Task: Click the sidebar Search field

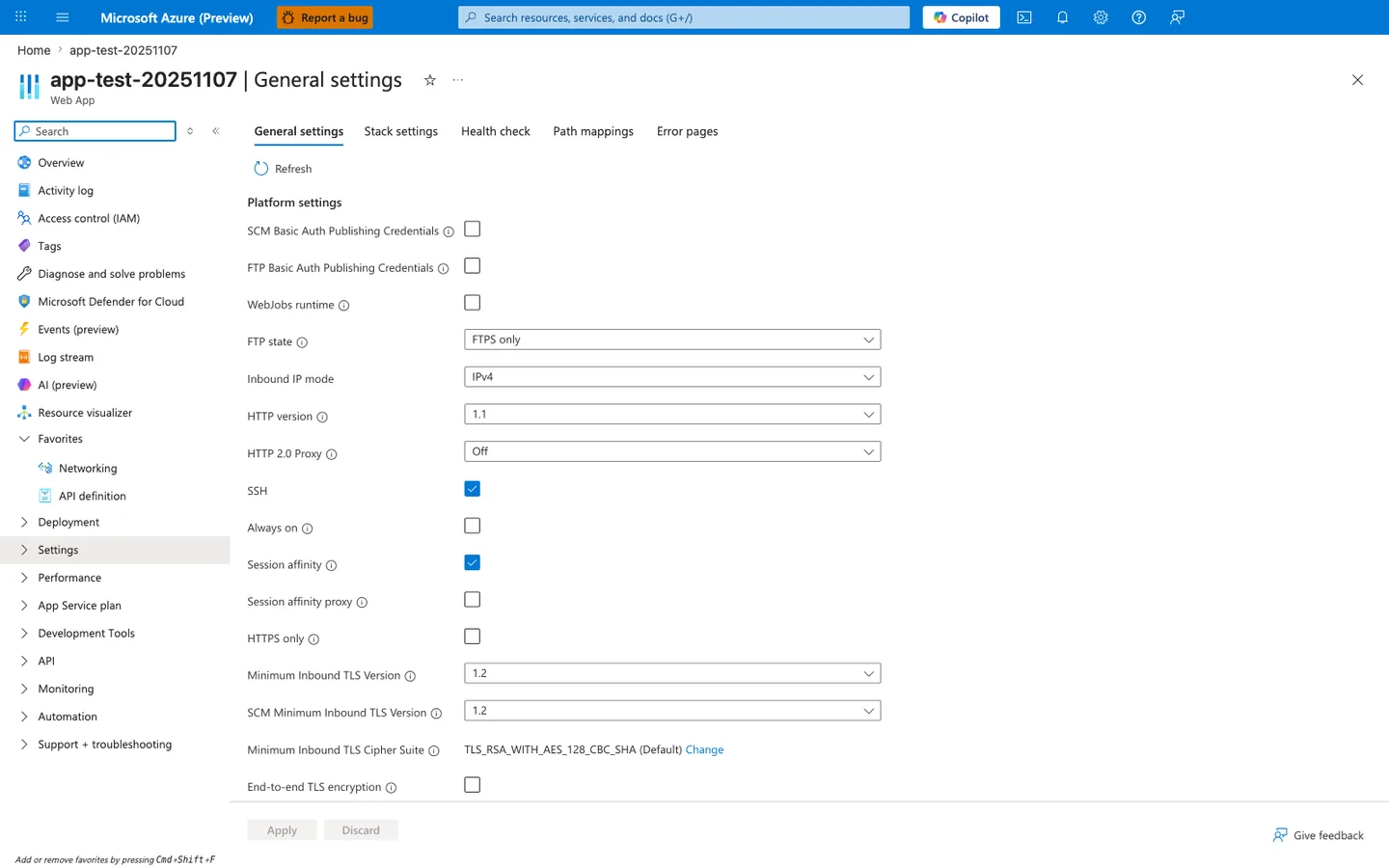Action: pyautogui.click(x=95, y=131)
